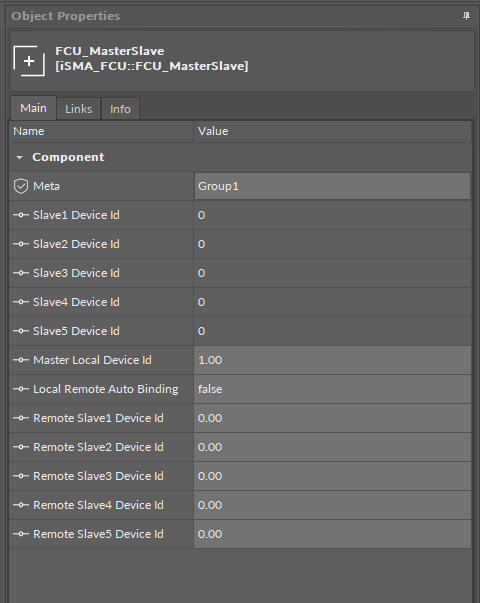
Task: Collapse the Component section arrow
Action: [x=19, y=157]
